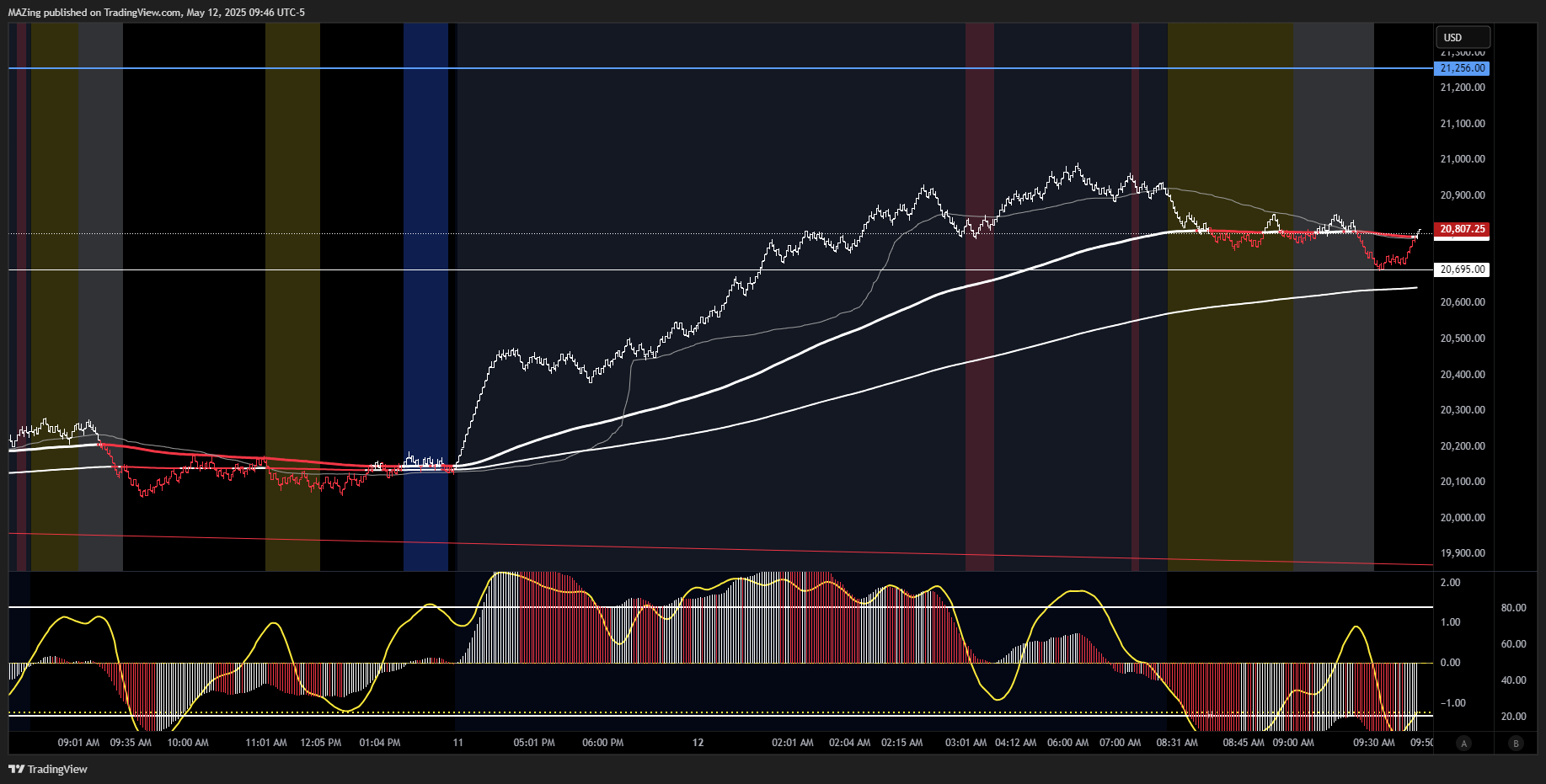
Task: Click the MAZing published on TradingView.com header
Action: click(x=157, y=13)
